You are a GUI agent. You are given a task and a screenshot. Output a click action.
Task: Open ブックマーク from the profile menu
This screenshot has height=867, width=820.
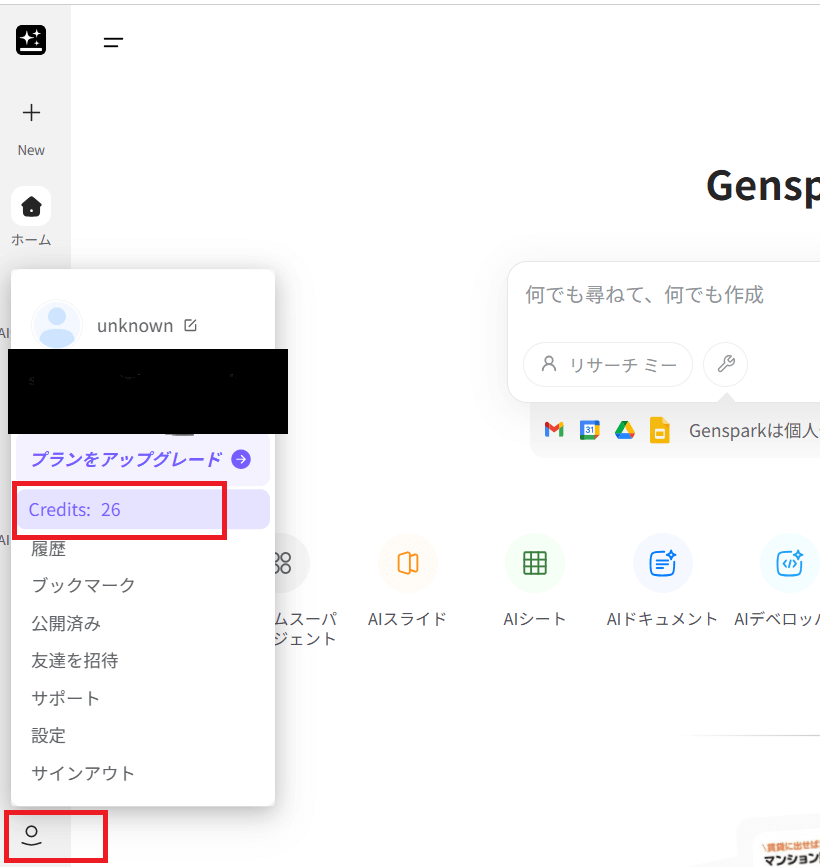[x=83, y=585]
